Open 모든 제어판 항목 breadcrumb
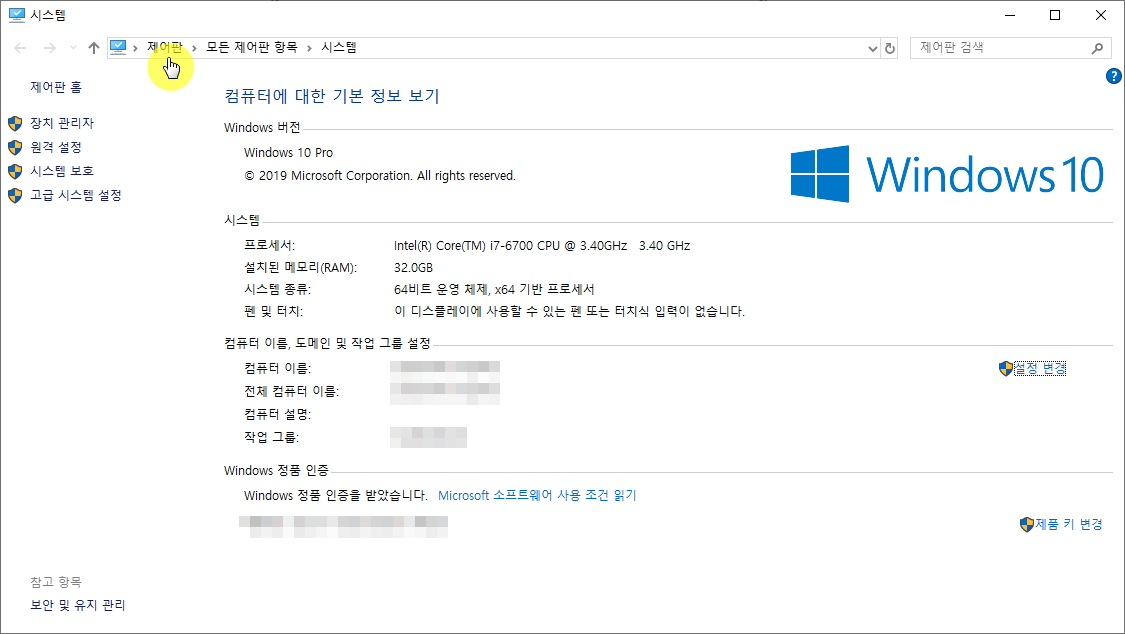The width and height of the screenshot is (1125, 634). pos(252,47)
